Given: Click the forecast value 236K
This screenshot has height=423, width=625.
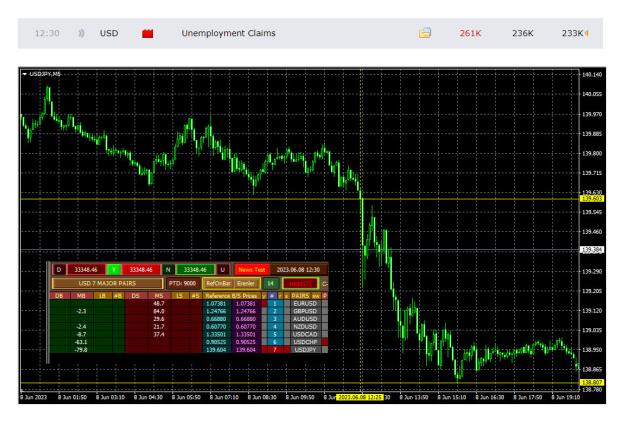Looking at the screenshot, I should click(523, 33).
